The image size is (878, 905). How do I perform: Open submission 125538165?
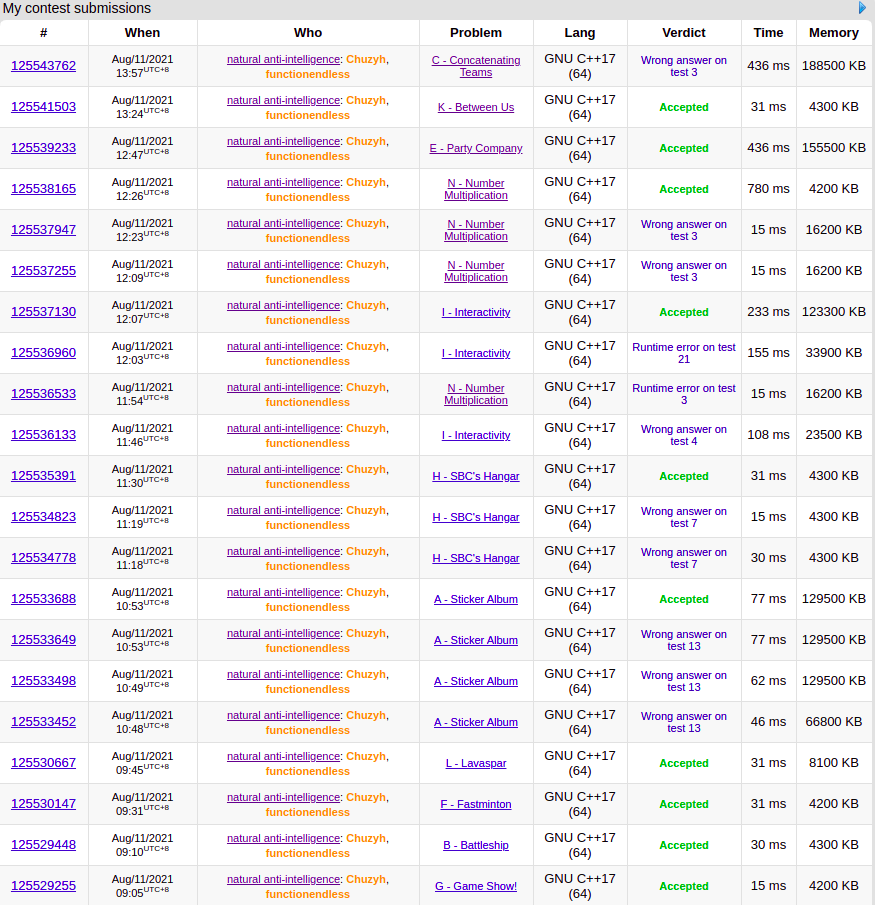[43, 189]
